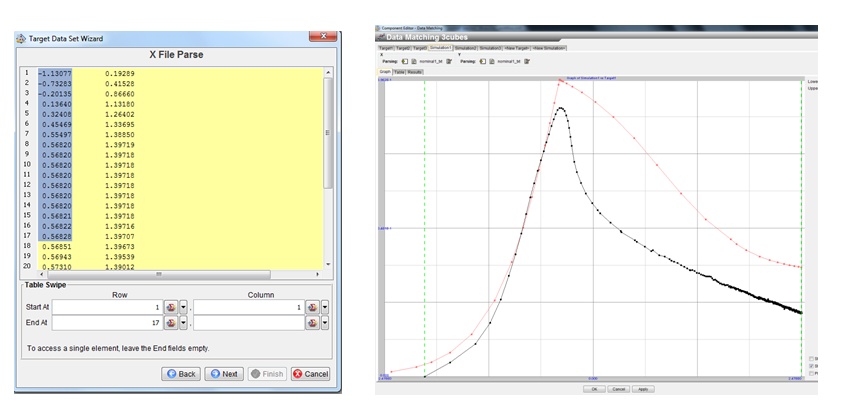Viewport: 852px width, 409px height.
Task: Toggle the first checkbox beside the graph
Action: pos(811,358)
